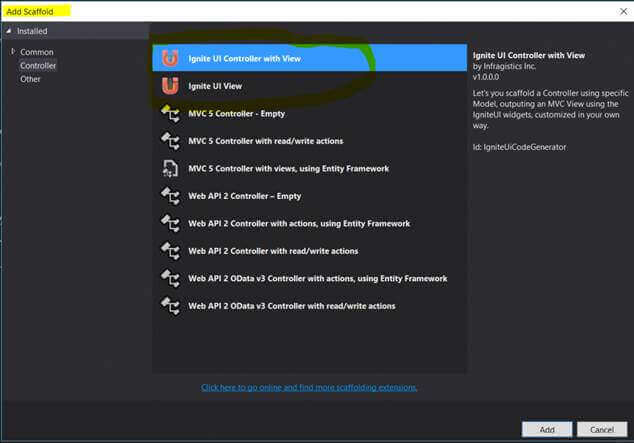Click icon for Web API 2 Controller with actions, Entity Framework

170,224
